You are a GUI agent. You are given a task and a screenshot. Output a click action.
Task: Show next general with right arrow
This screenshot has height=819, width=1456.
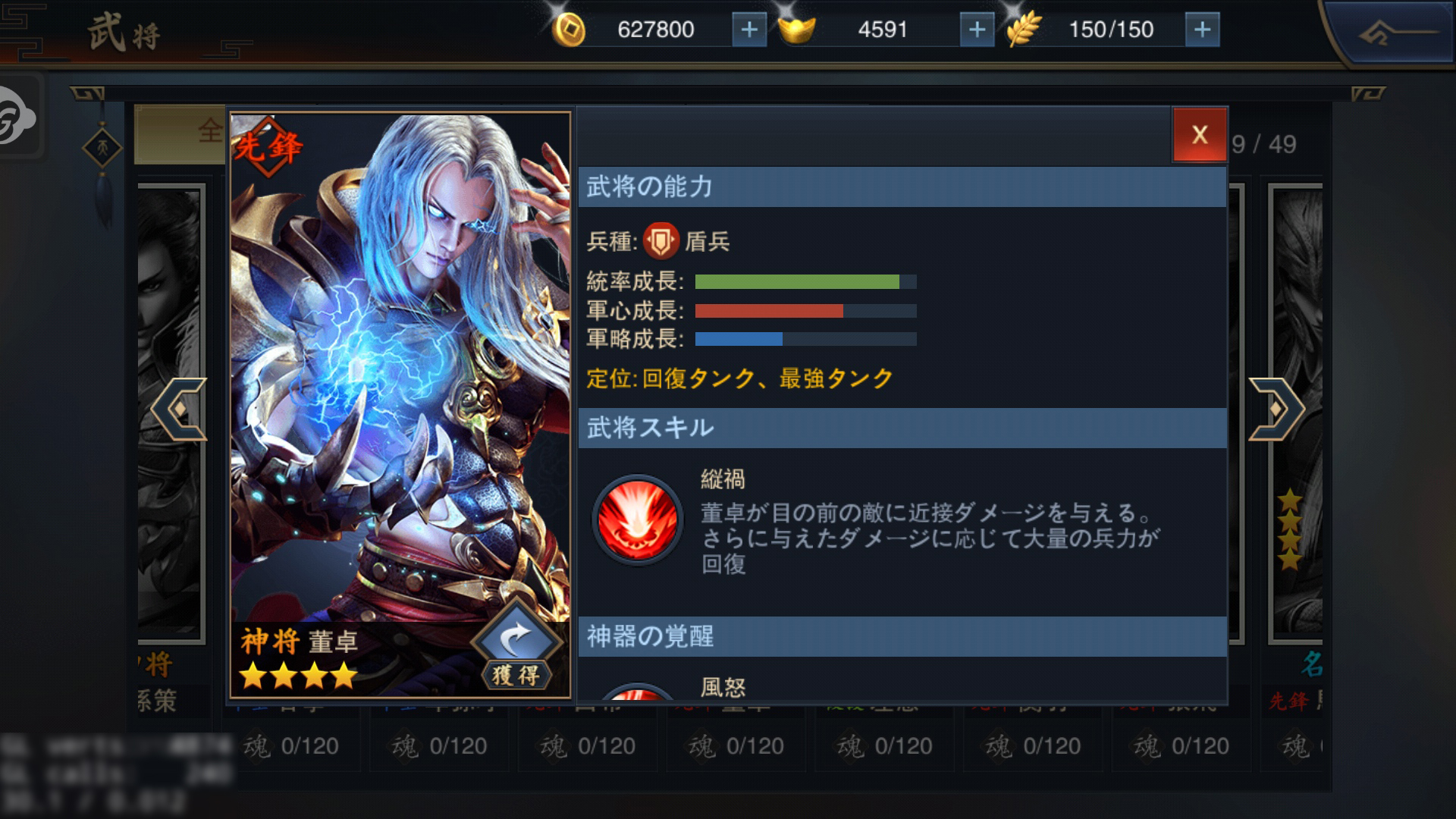click(x=1276, y=409)
